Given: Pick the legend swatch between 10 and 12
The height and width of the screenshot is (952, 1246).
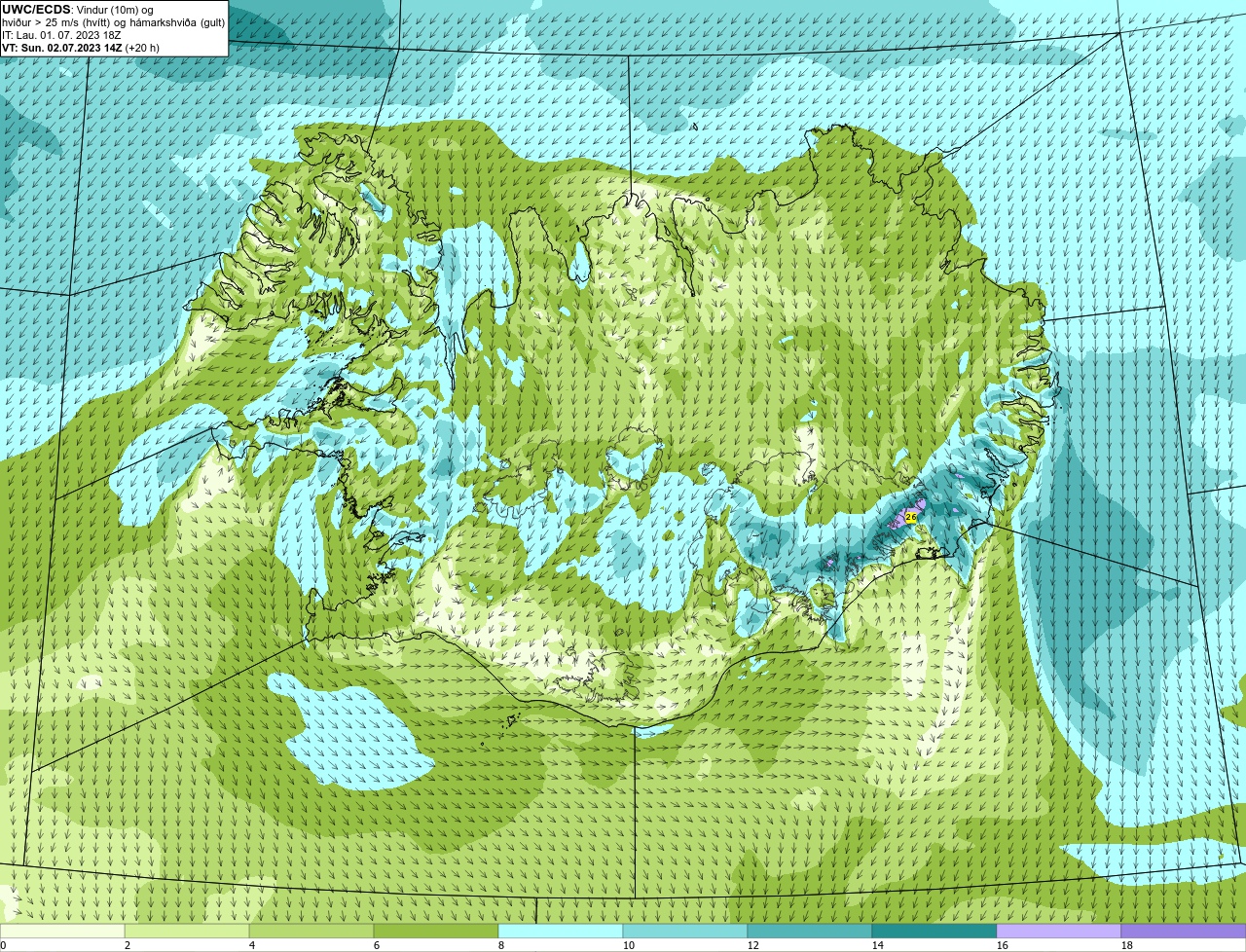Looking at the screenshot, I should (685, 932).
